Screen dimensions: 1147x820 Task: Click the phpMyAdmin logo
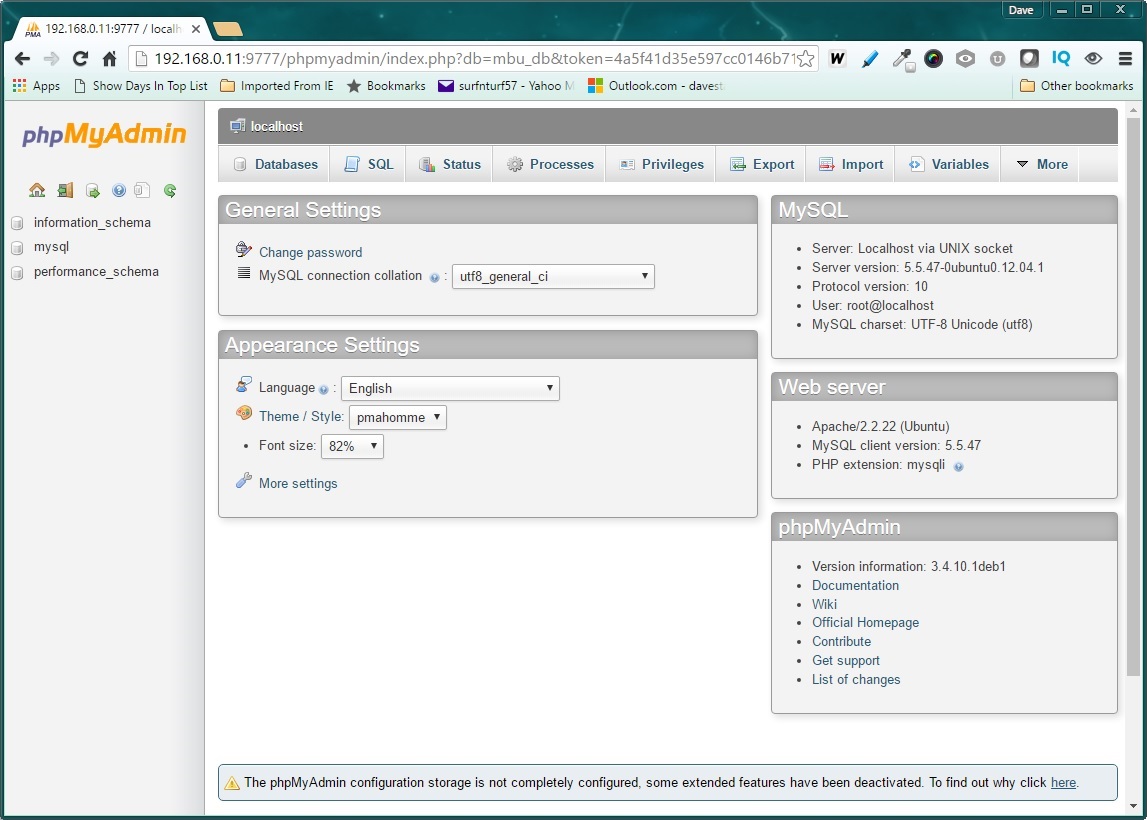coord(104,135)
